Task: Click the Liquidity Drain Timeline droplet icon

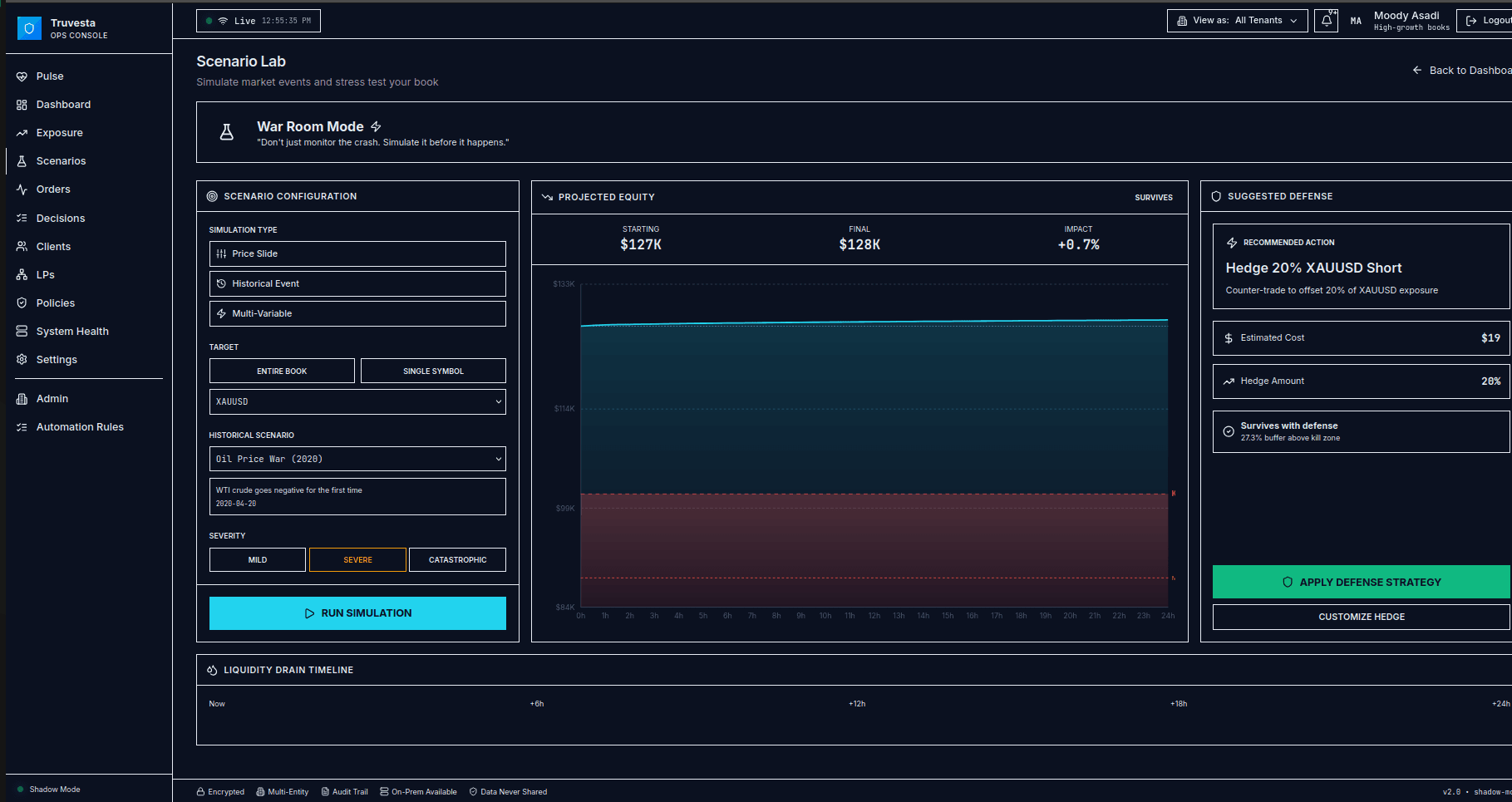Action: click(x=212, y=670)
